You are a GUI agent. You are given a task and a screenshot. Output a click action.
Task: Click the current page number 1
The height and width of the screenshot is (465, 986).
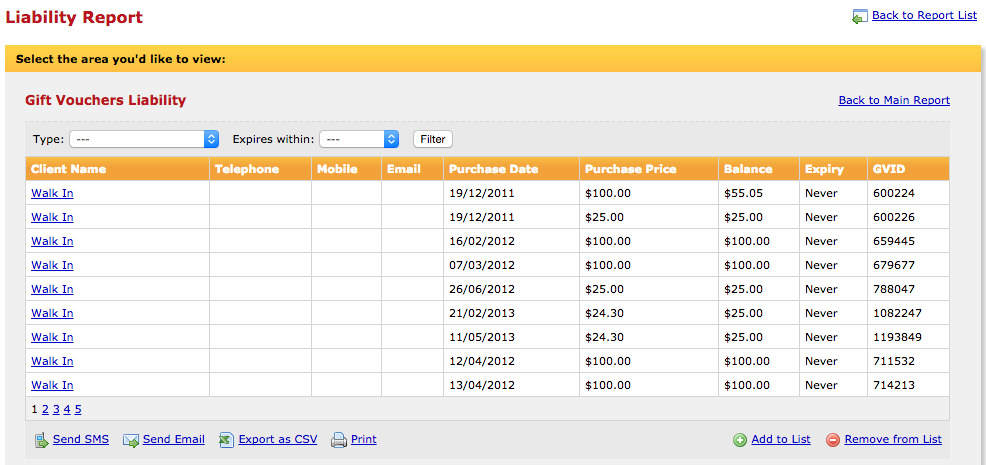pos(35,410)
